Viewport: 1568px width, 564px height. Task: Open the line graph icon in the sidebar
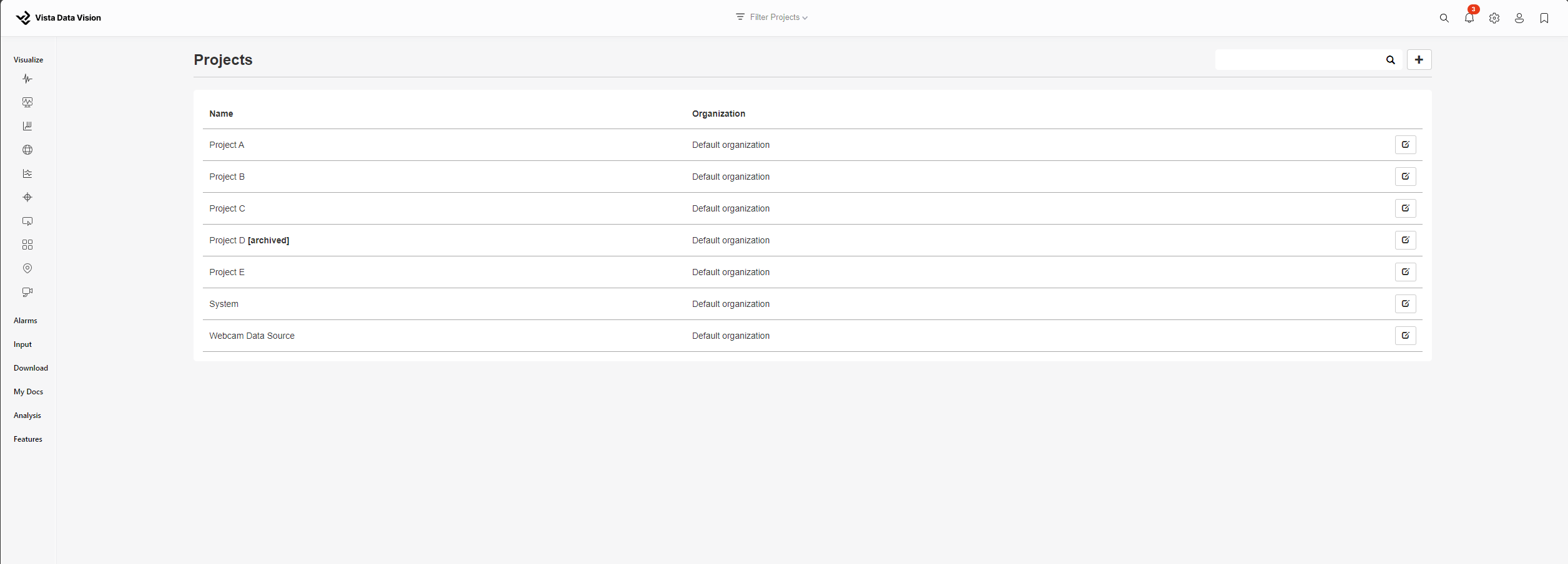click(x=27, y=173)
